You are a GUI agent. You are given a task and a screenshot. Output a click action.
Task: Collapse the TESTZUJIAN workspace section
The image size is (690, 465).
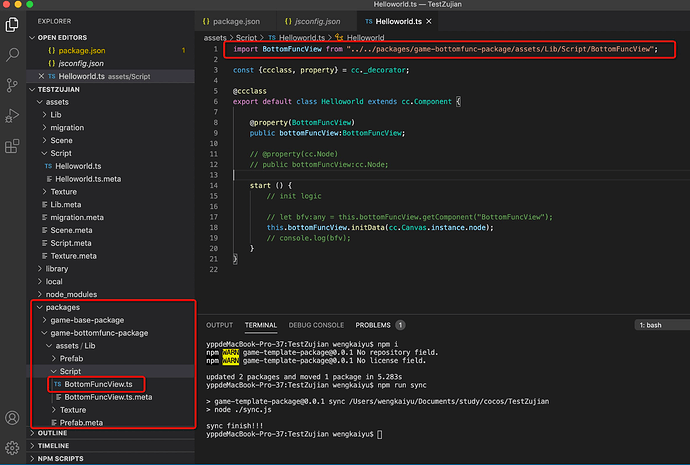click(x=32, y=89)
